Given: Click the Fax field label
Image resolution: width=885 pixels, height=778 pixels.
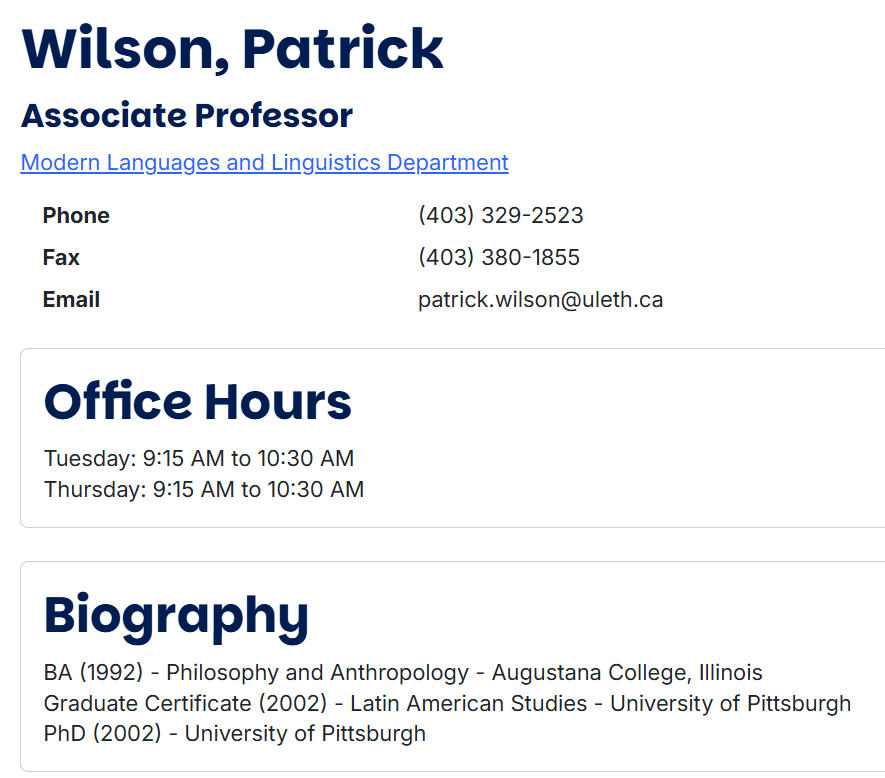Looking at the screenshot, I should tap(61, 258).
